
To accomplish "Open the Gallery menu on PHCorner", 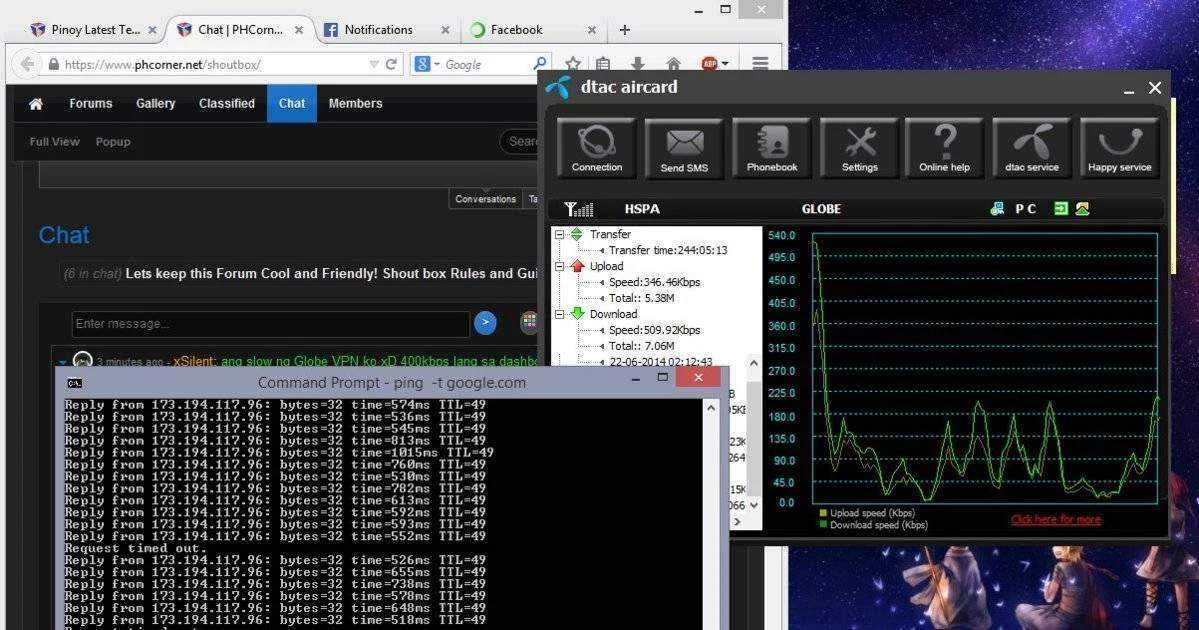I will point(155,103).
